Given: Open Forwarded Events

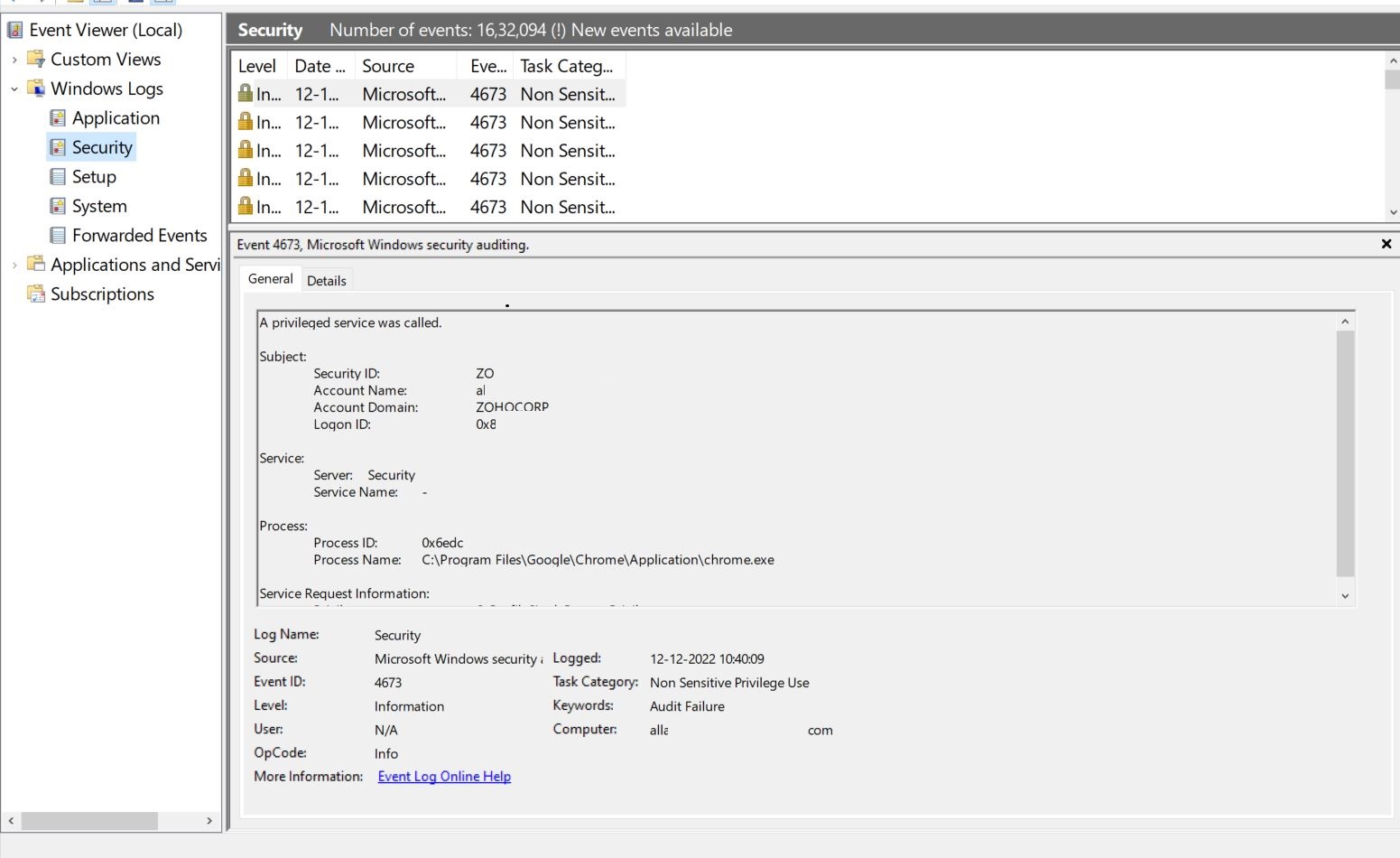Looking at the screenshot, I should click(139, 235).
